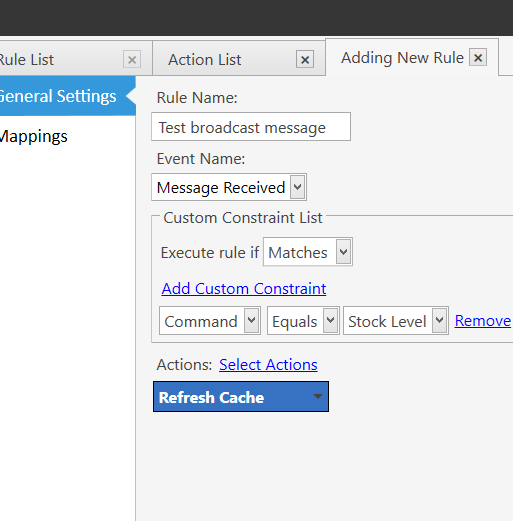Remove the Command Equals Stock Level constraint

pyautogui.click(x=482, y=321)
